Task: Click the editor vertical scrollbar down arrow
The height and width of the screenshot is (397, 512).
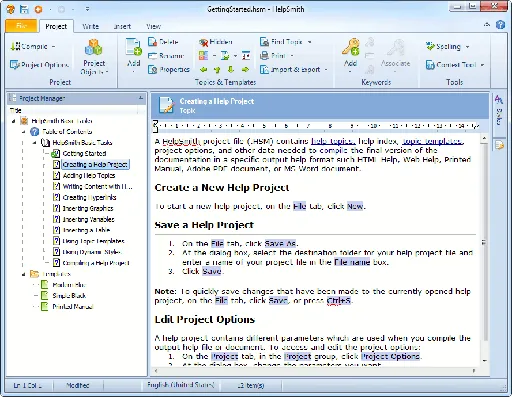Action: click(x=484, y=361)
